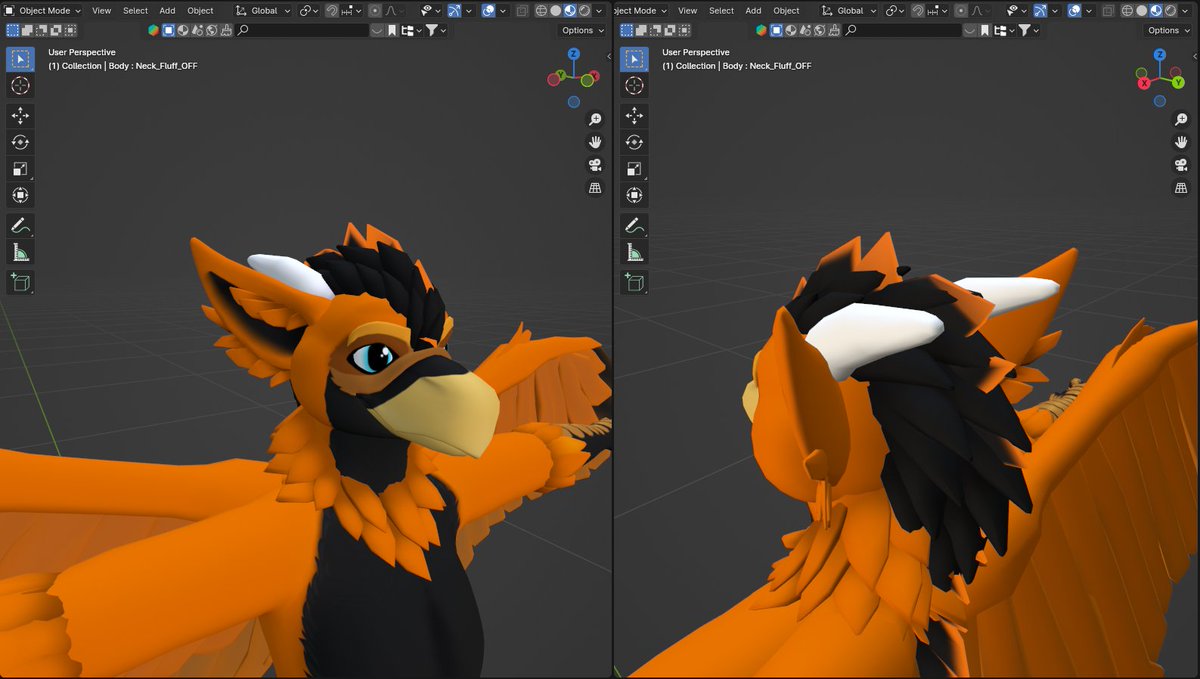Open Add menu in left viewport
This screenshot has height=679, width=1200.
click(167, 10)
